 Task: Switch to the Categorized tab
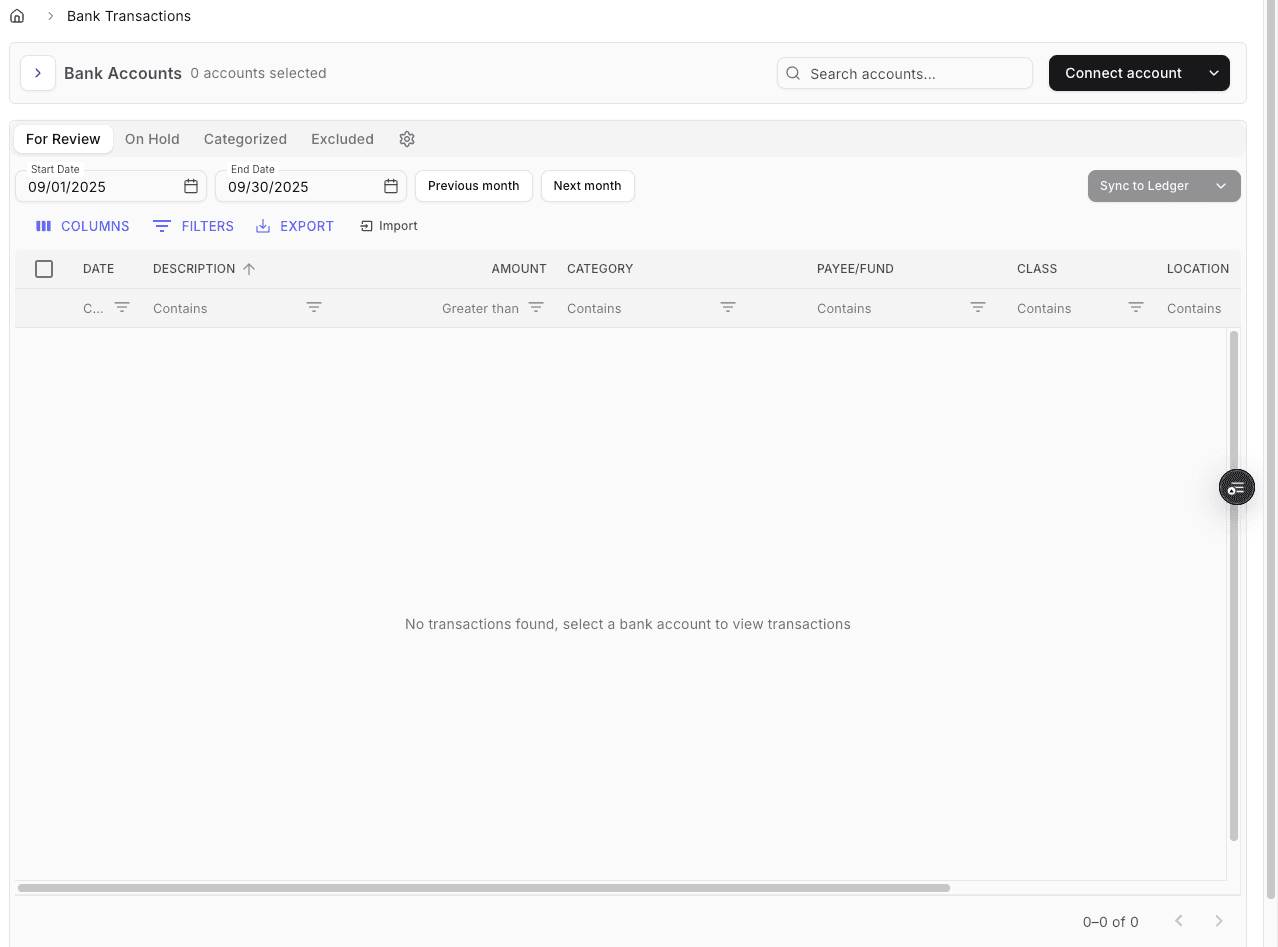245,139
